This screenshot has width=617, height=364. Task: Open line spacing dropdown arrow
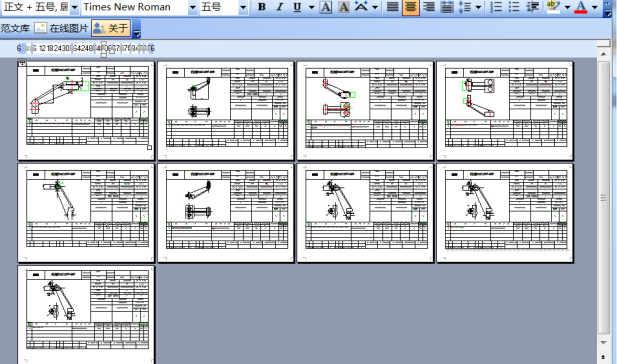tap(478, 7)
